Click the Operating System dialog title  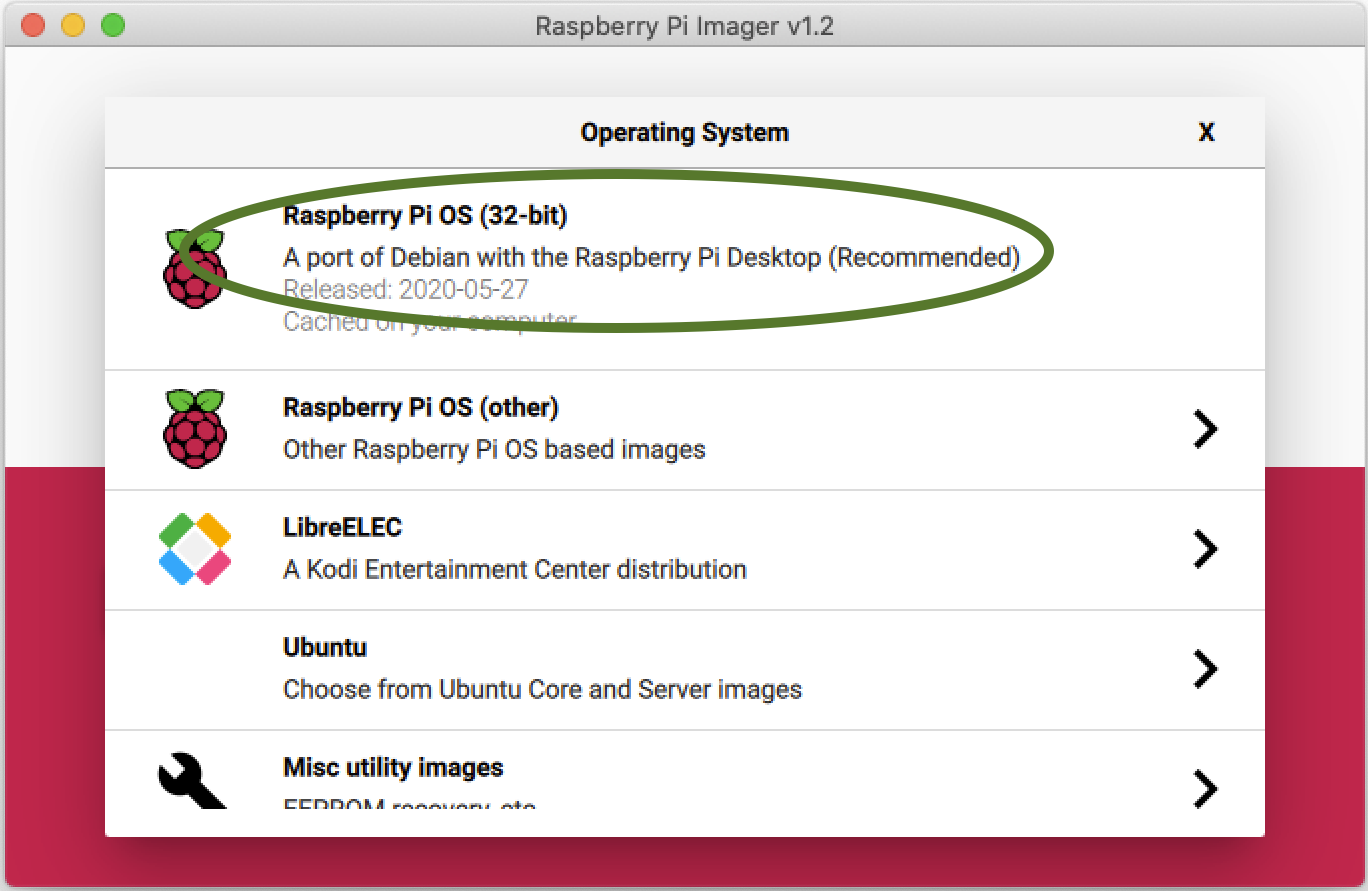click(684, 132)
